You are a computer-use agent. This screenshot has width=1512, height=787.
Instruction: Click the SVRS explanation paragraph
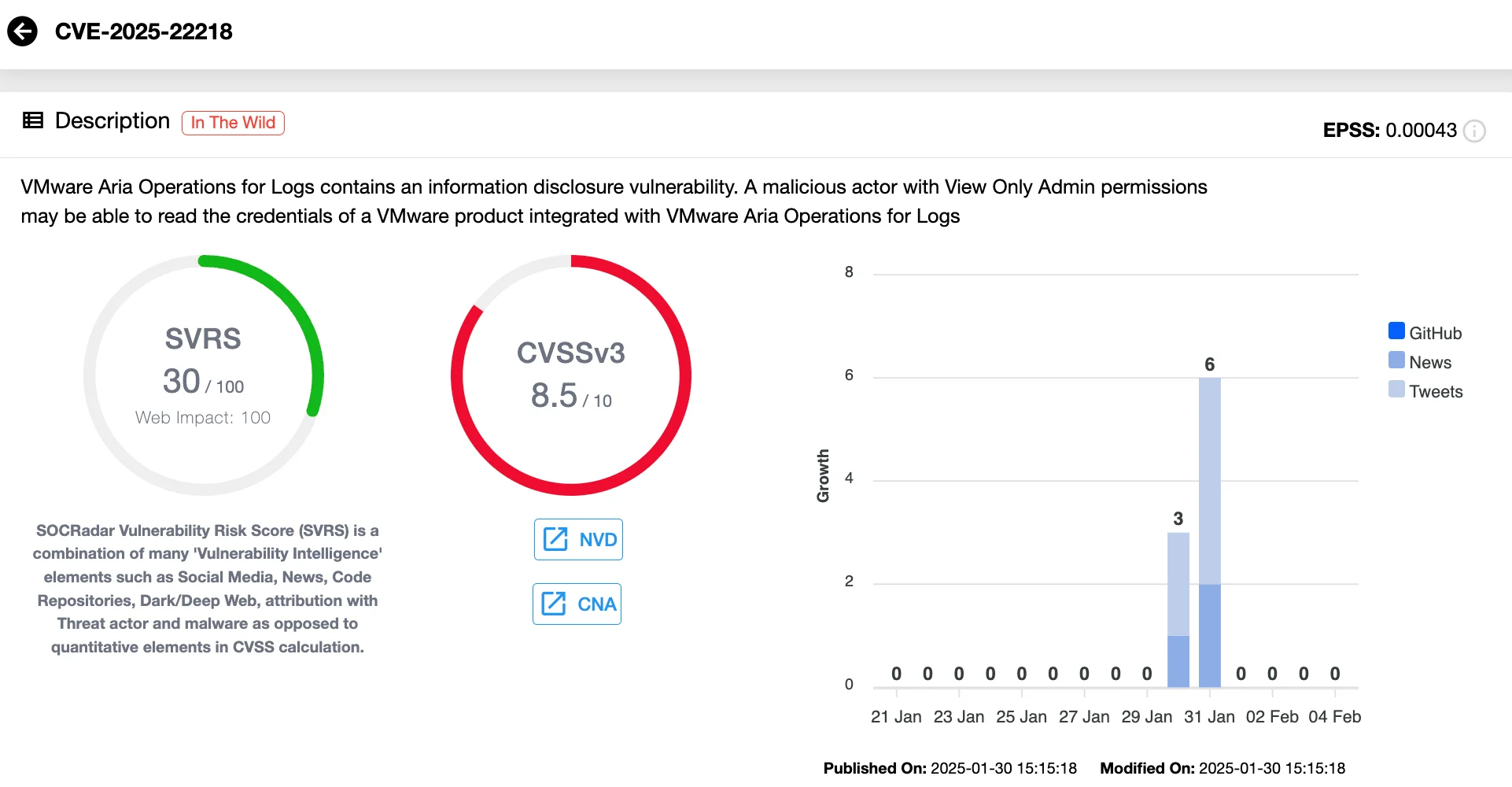point(208,589)
